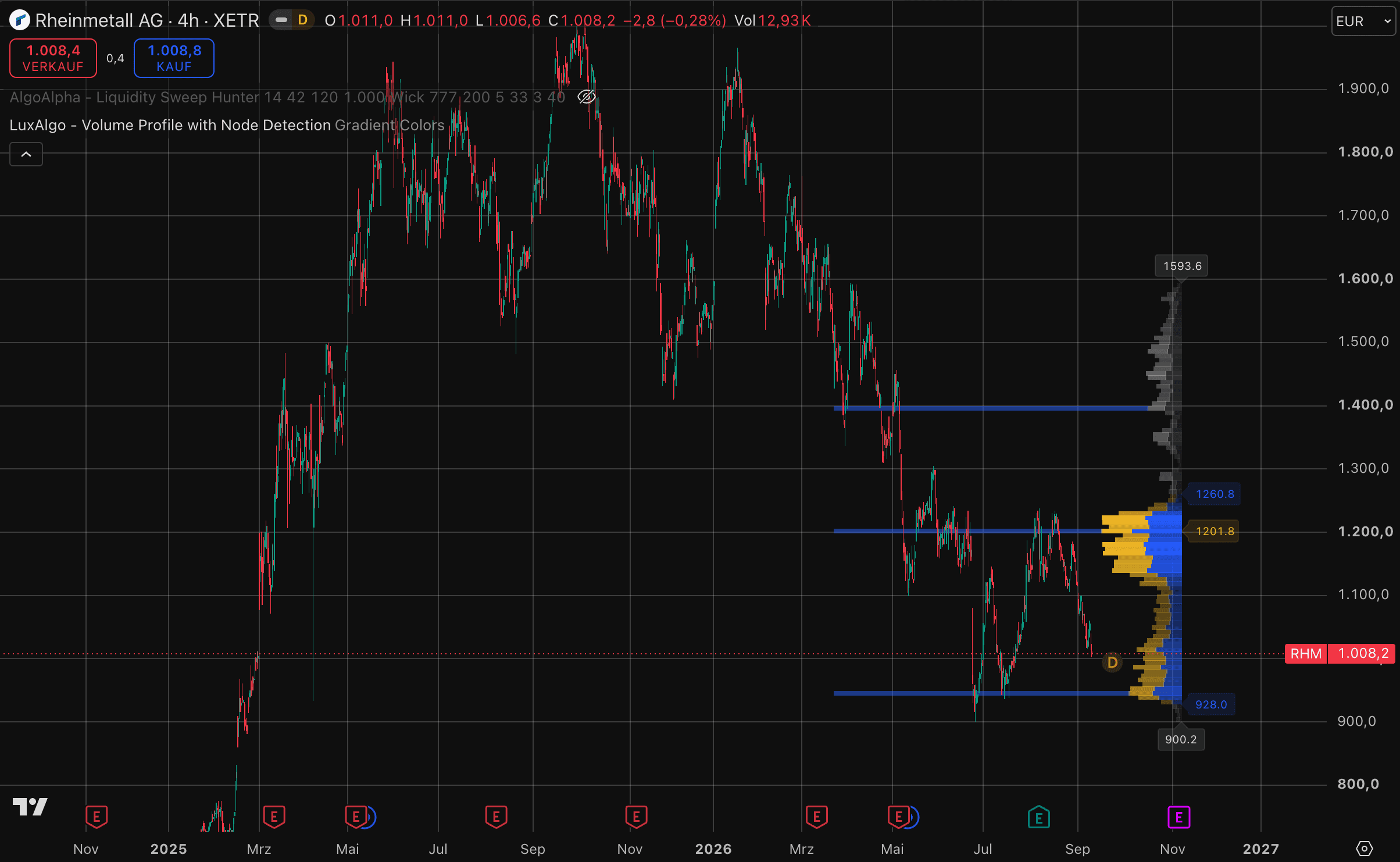Screen dimensions: 1400x862
Task: Open symbol search via Rheinmetall AG title
Action: point(147,20)
